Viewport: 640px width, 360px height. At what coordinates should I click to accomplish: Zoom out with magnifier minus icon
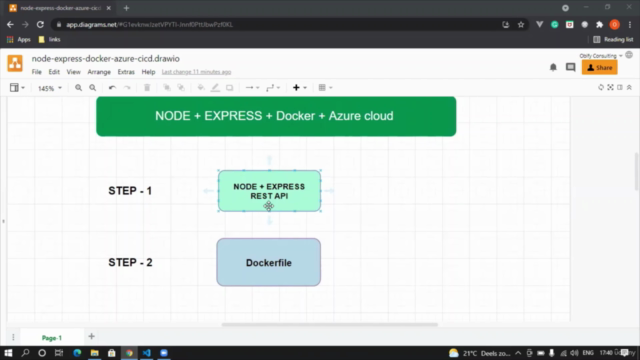click(x=93, y=88)
